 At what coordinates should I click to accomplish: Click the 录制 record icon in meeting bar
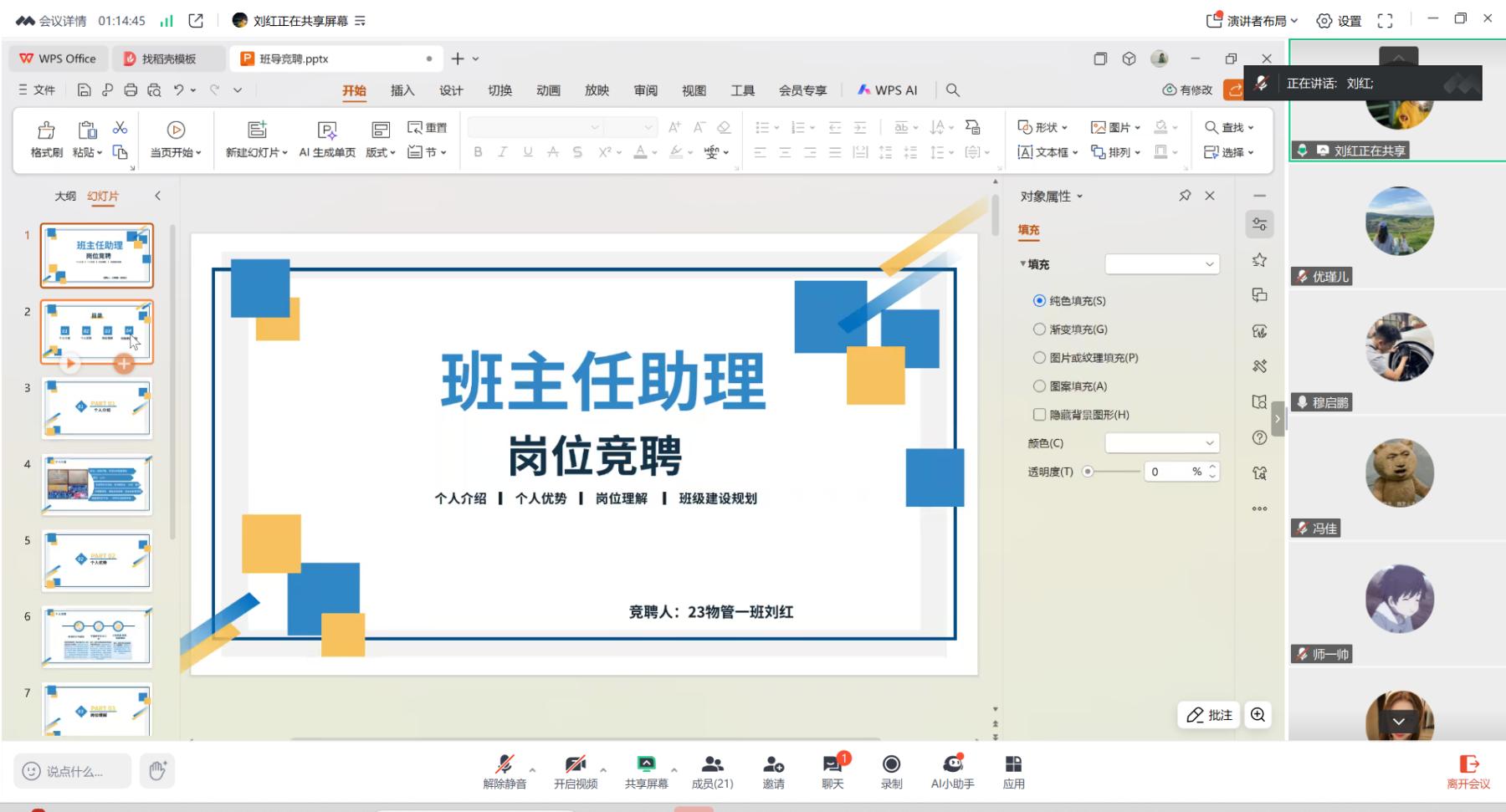(891, 764)
